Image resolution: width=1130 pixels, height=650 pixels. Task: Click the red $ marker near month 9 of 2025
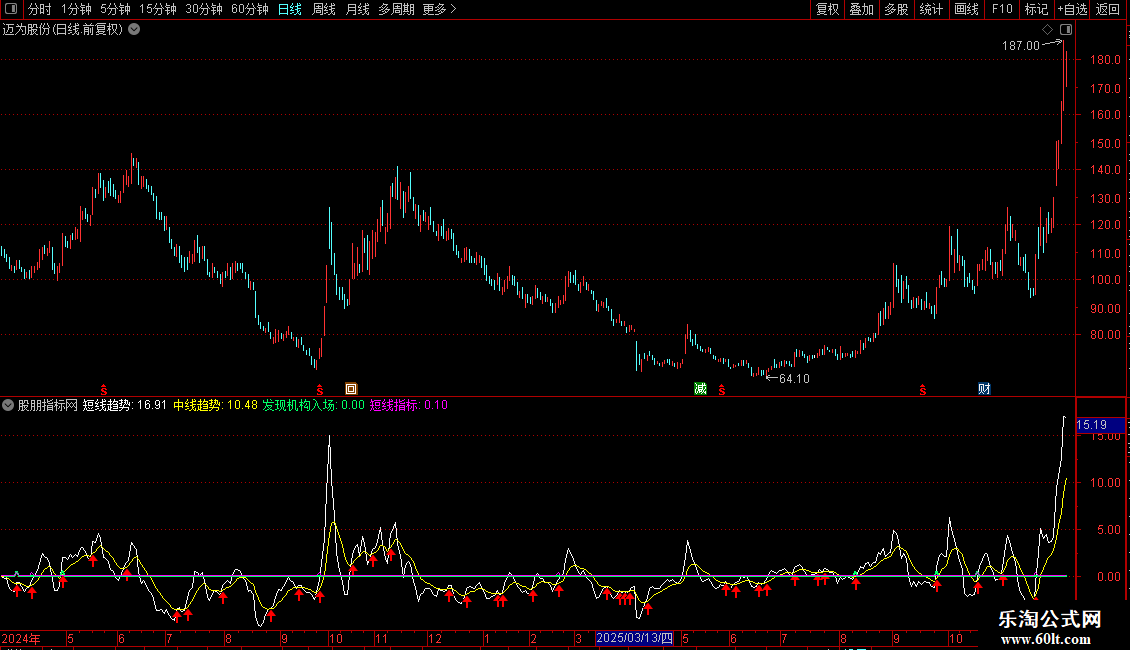tap(922, 389)
